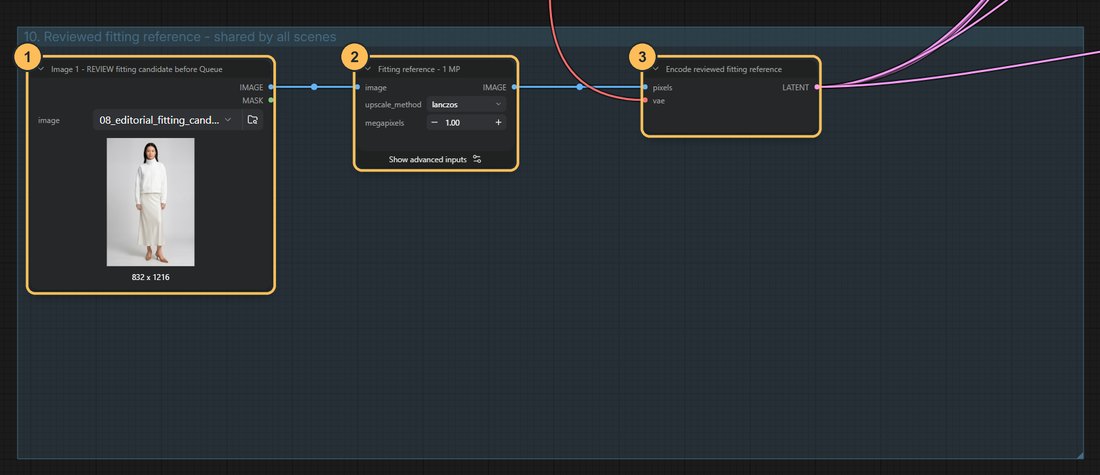Click node title Image 1 - REVIEW fitting candidate

pyautogui.click(x=137, y=69)
